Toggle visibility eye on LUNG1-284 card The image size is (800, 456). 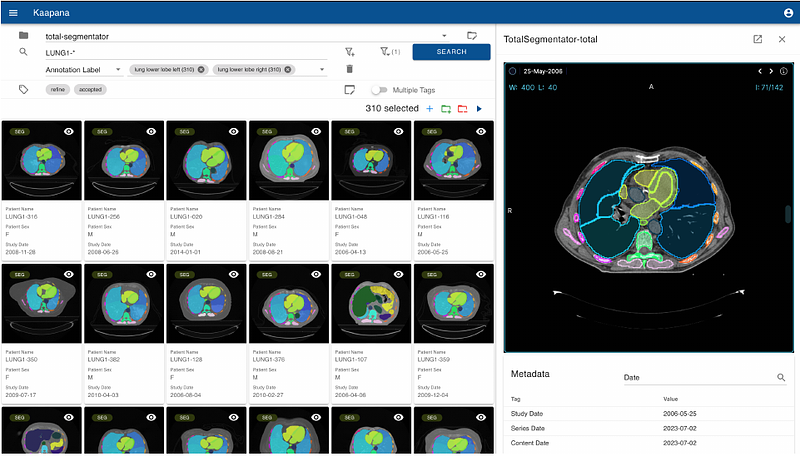316,132
